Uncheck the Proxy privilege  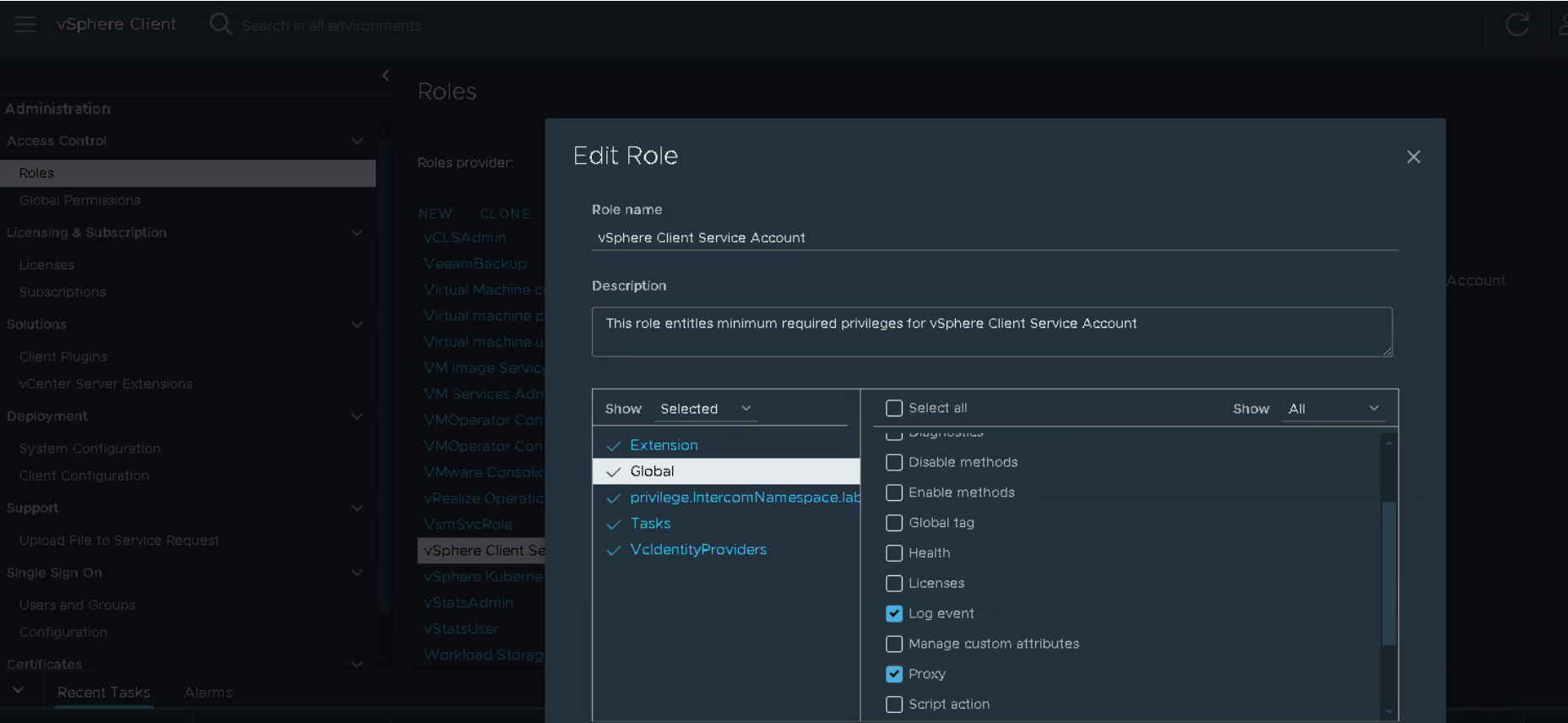[894, 674]
